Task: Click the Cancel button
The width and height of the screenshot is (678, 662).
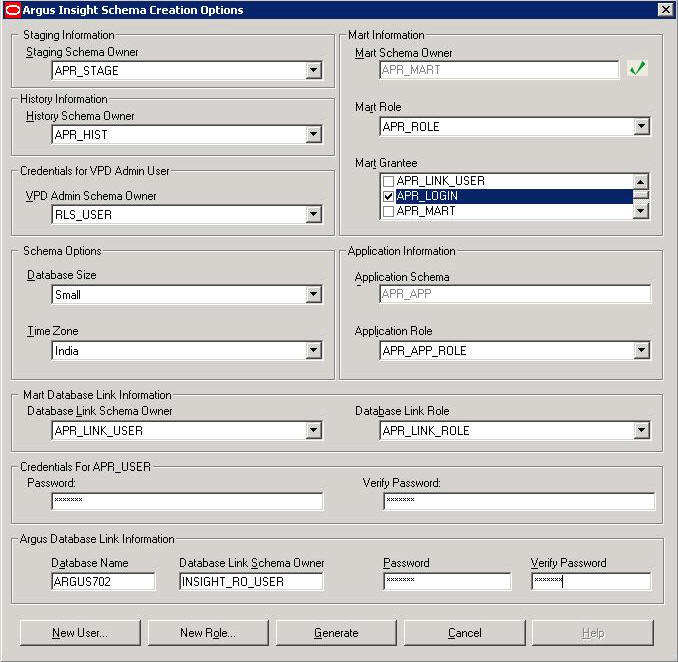Action: pyautogui.click(x=464, y=633)
